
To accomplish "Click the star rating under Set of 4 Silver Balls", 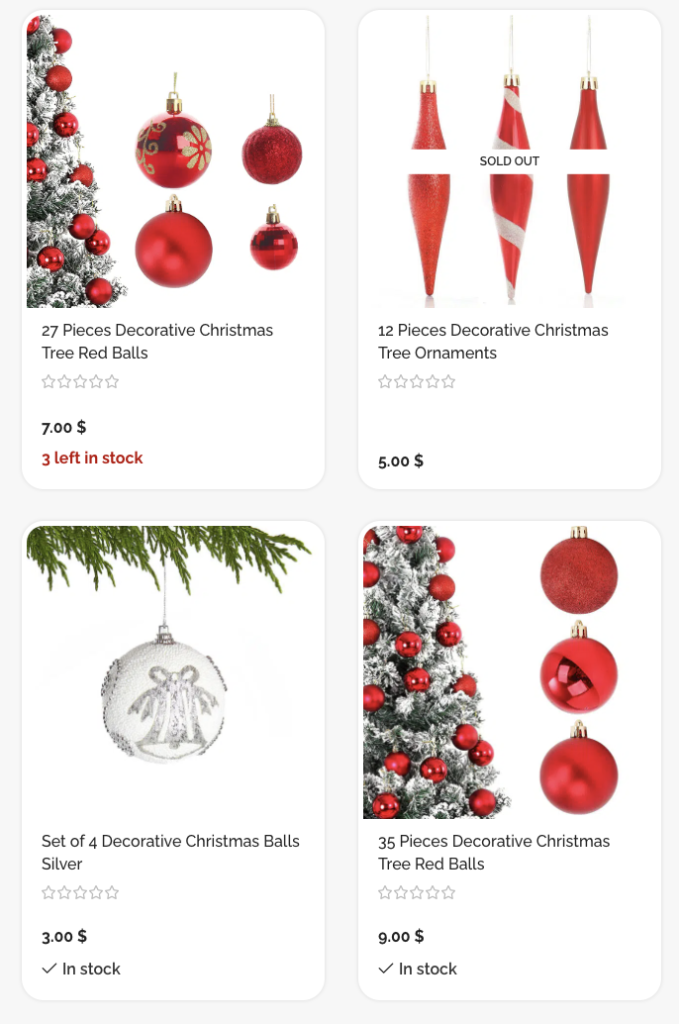I will 80,892.
